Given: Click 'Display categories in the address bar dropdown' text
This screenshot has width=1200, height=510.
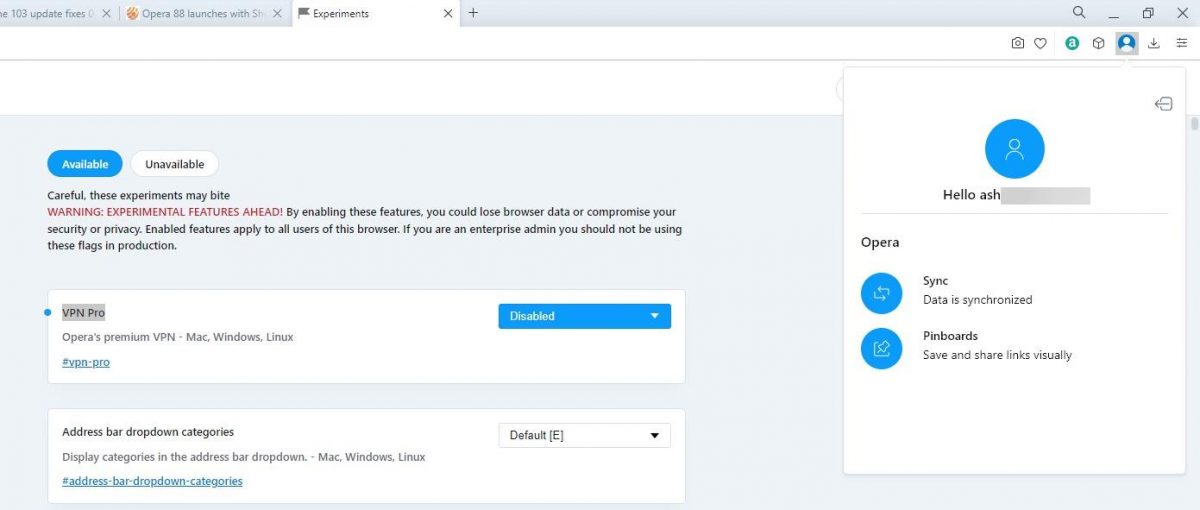Looking at the screenshot, I should coord(244,457).
